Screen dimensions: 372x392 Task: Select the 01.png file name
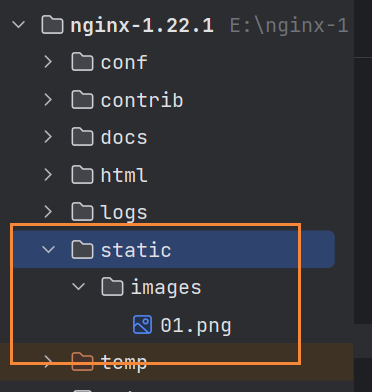click(196, 326)
